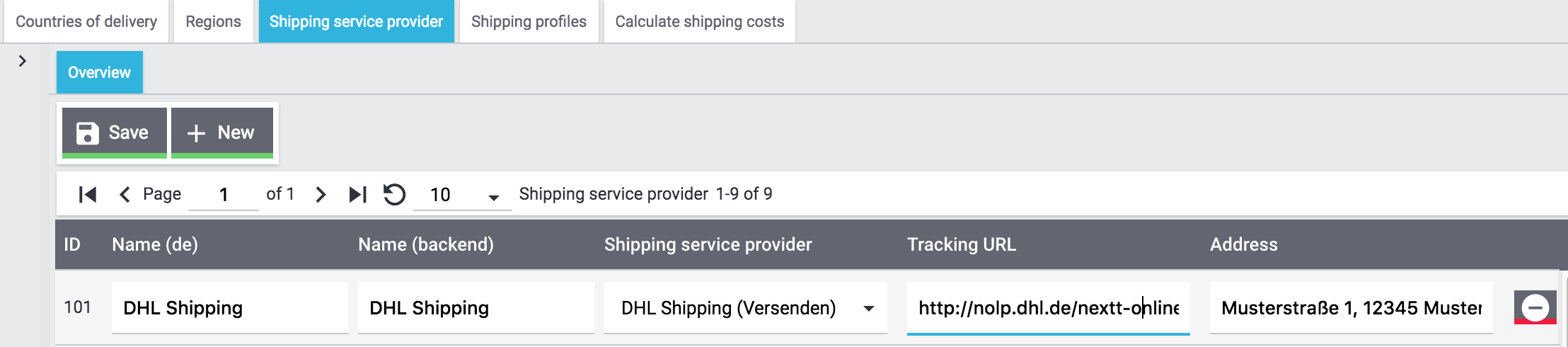Go to previous page arrow

[125, 195]
